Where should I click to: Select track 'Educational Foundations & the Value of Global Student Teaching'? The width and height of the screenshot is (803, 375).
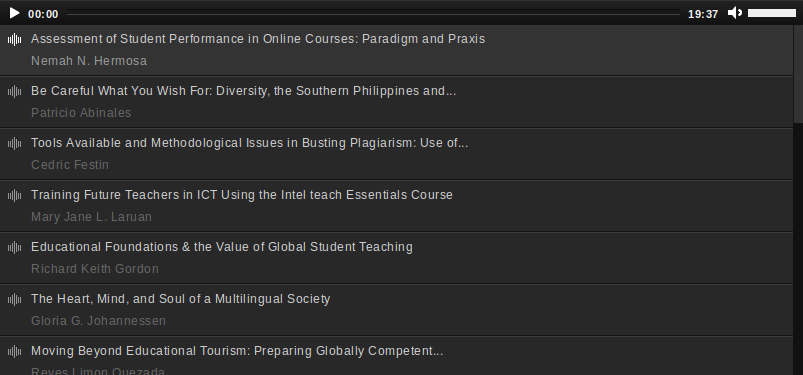pyautogui.click(x=396, y=258)
